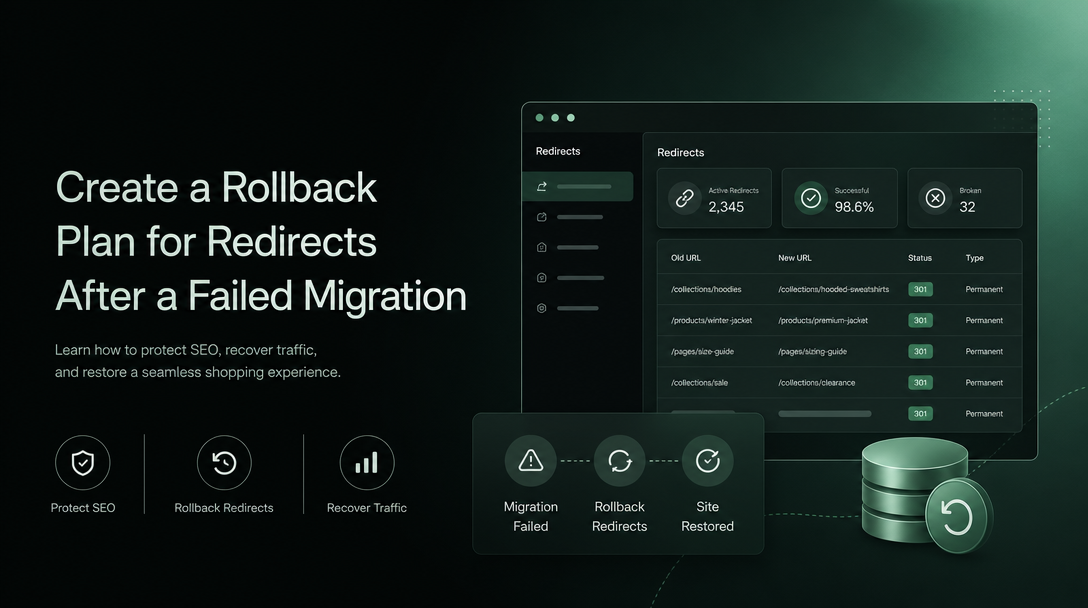Click the Migration Failed warning triangle icon
Screen dimensions: 1088x608
[531, 460]
